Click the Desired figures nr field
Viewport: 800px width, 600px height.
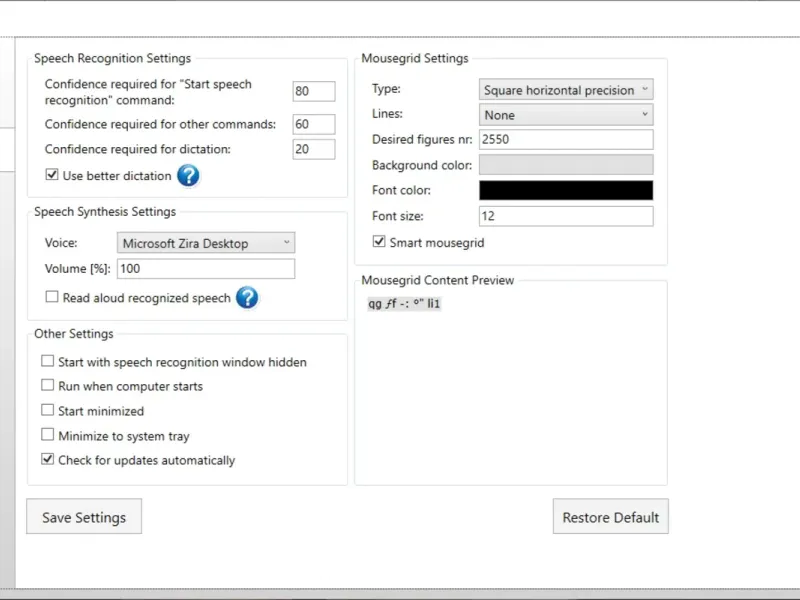click(x=566, y=140)
